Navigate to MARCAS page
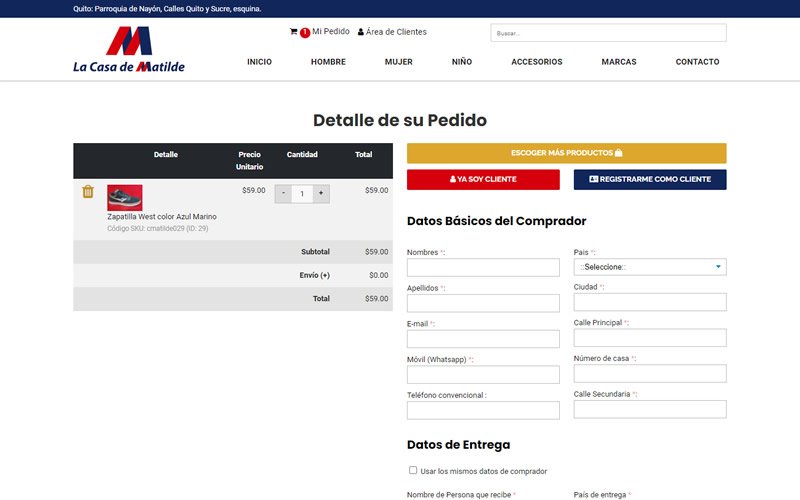The image size is (800, 500). 619,62
